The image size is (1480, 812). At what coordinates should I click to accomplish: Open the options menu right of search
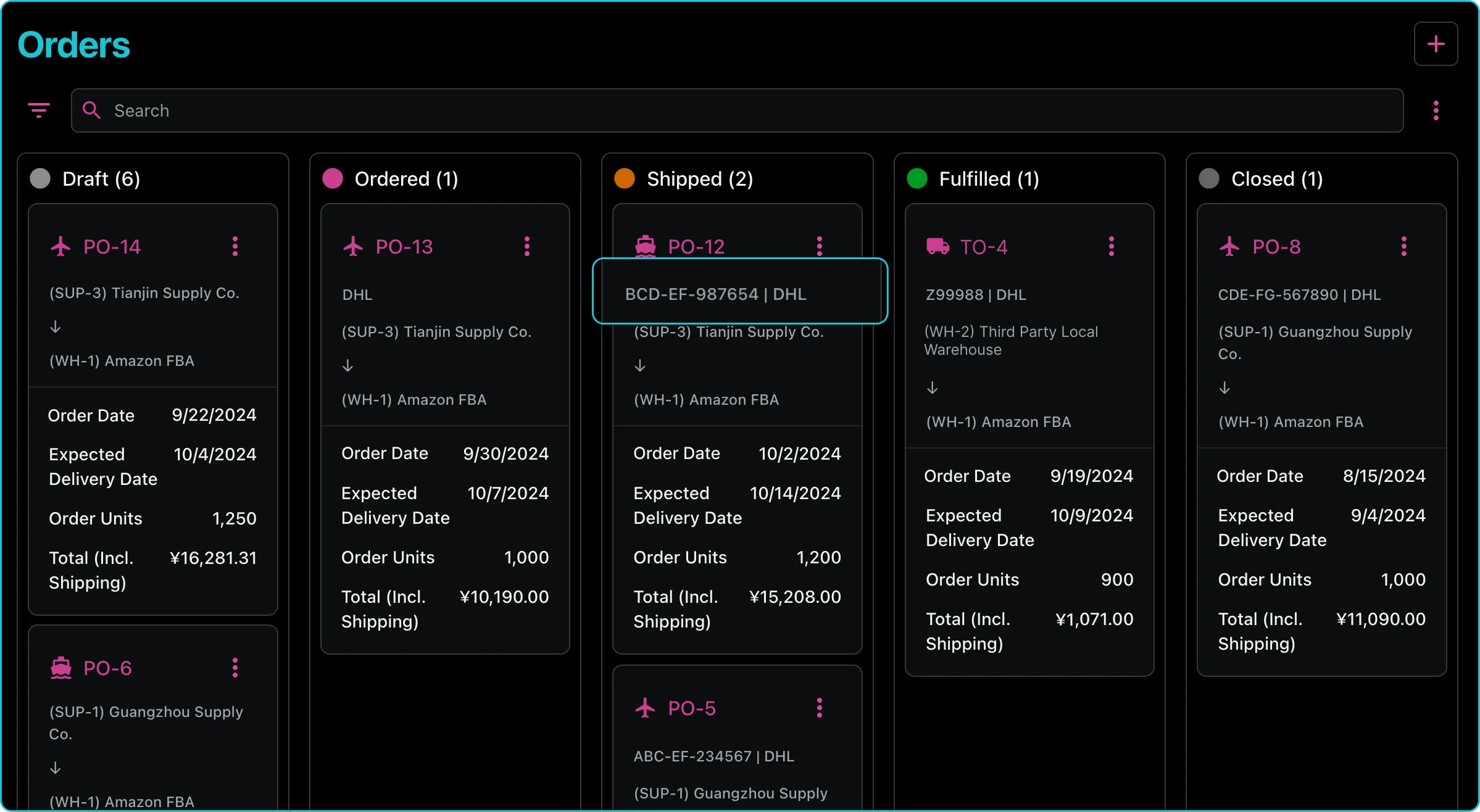[x=1436, y=110]
